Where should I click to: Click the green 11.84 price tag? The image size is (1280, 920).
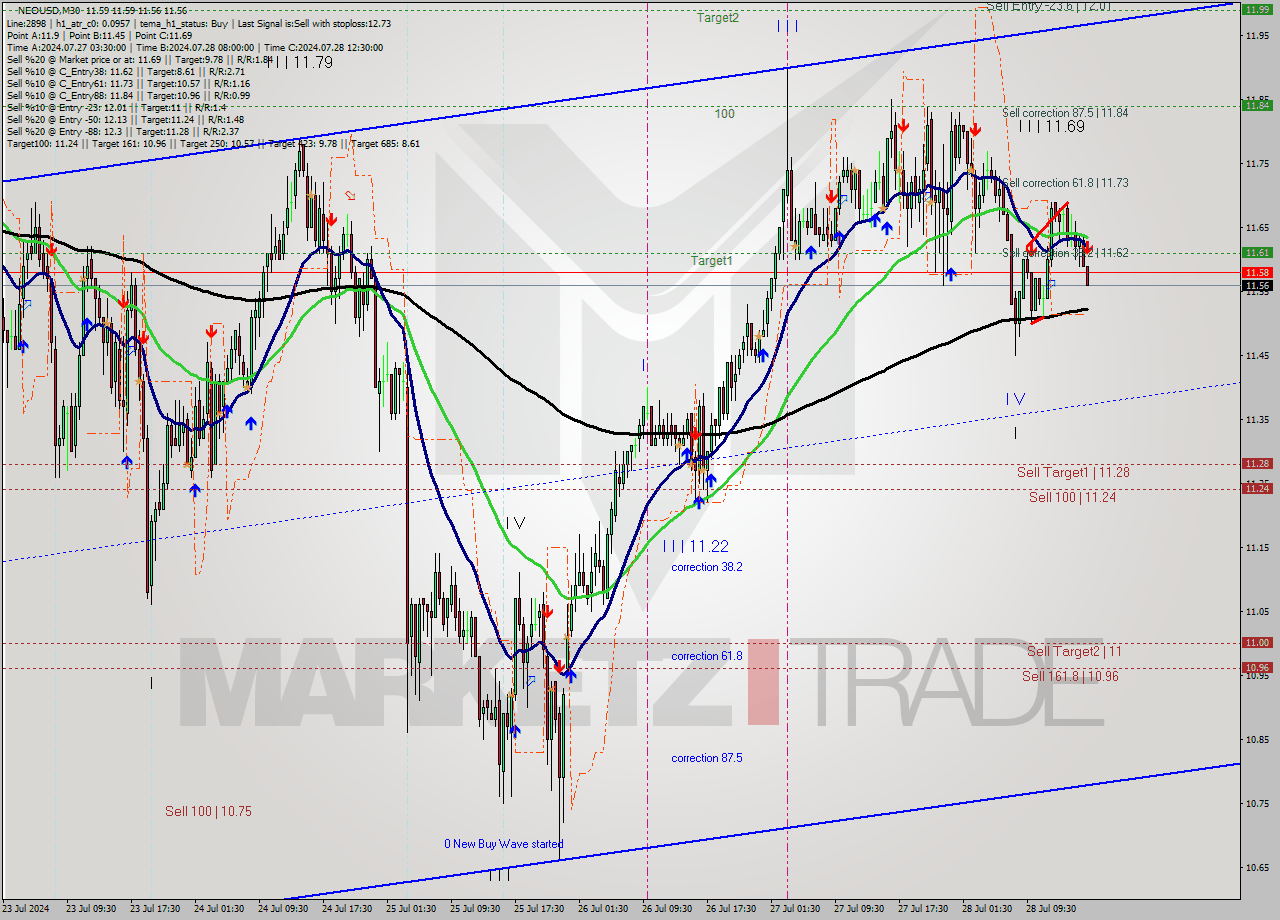tap(1257, 105)
